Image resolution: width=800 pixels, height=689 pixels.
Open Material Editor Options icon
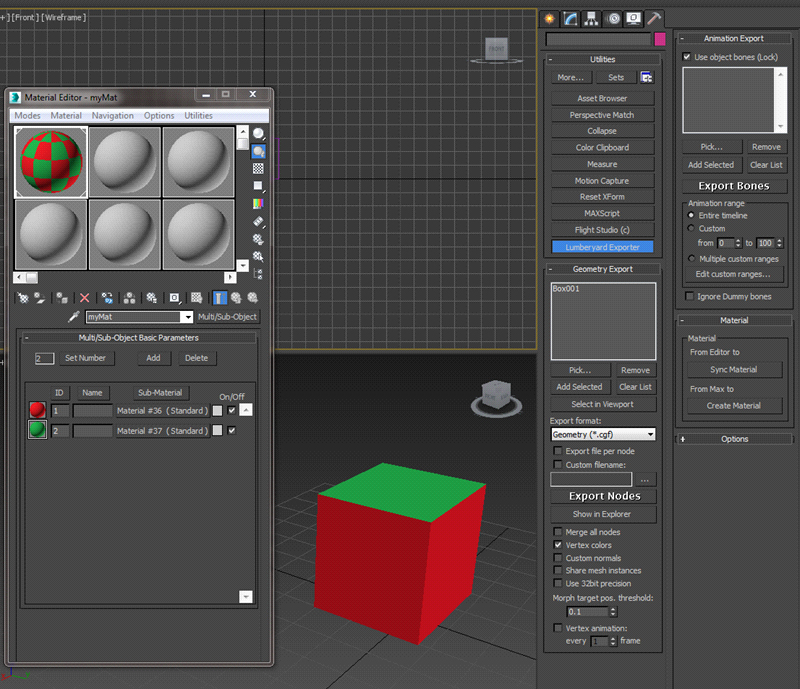click(259, 239)
